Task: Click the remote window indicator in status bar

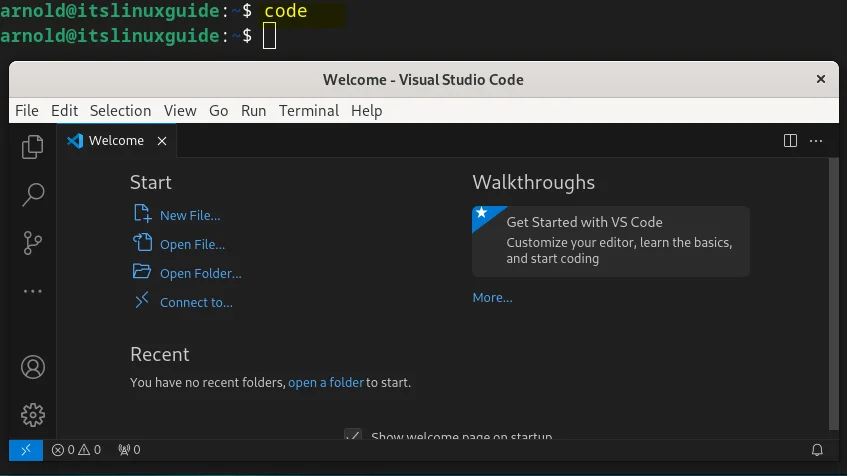Action: [x=26, y=450]
